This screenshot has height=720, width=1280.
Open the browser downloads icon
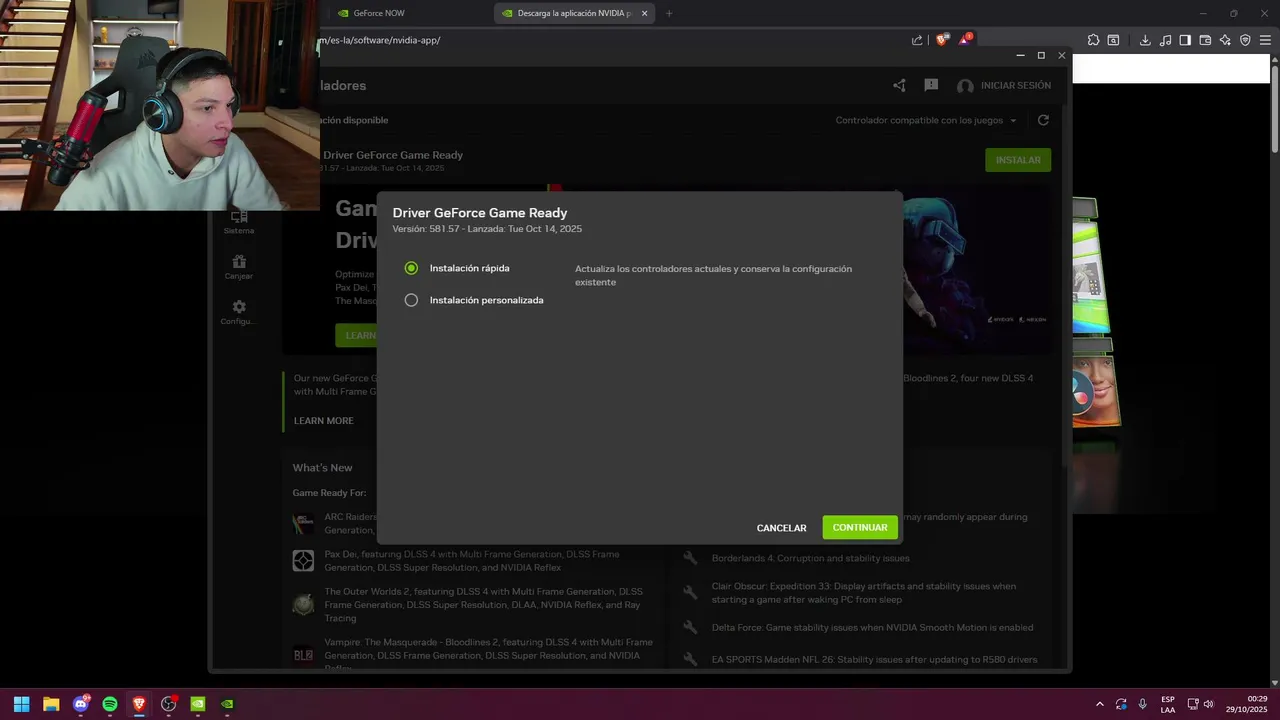click(x=1145, y=40)
